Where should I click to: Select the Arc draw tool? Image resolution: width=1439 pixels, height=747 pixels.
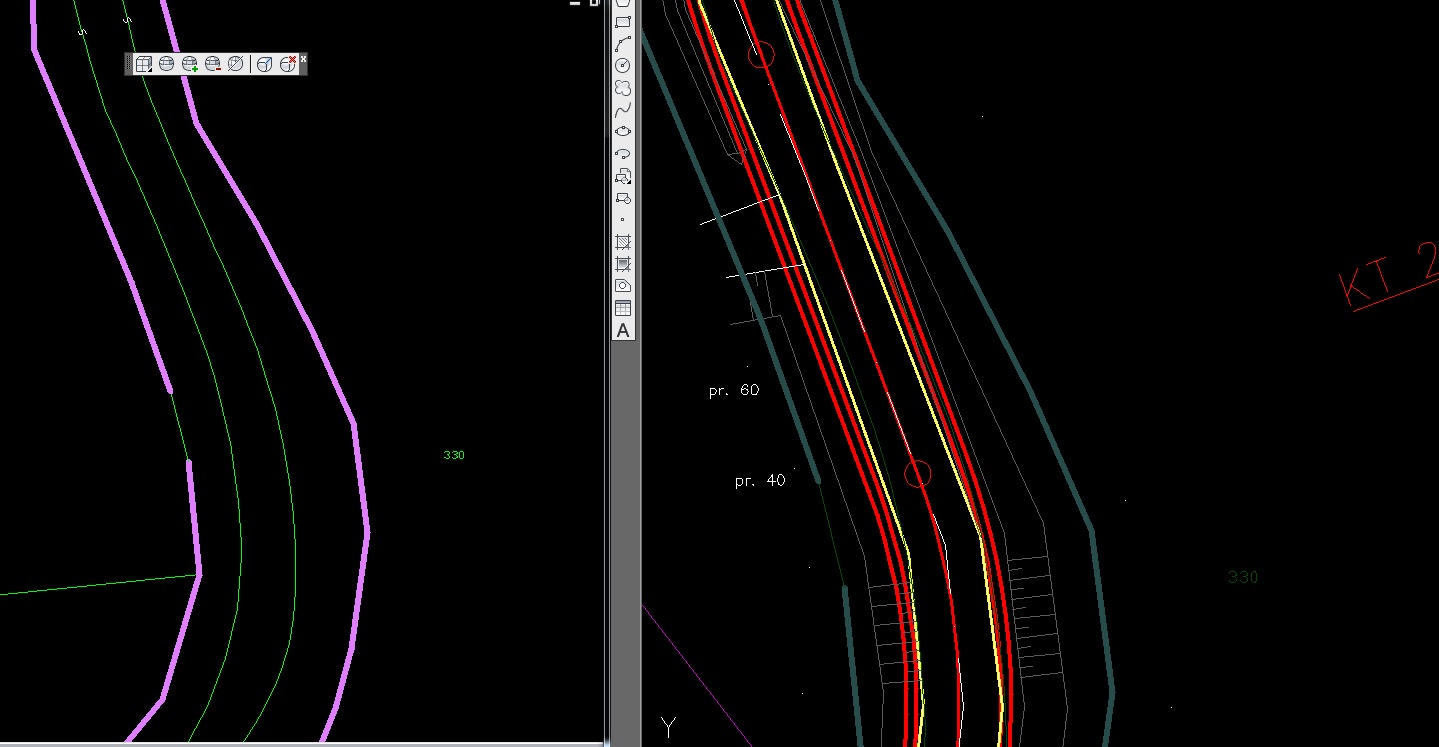tap(623, 44)
